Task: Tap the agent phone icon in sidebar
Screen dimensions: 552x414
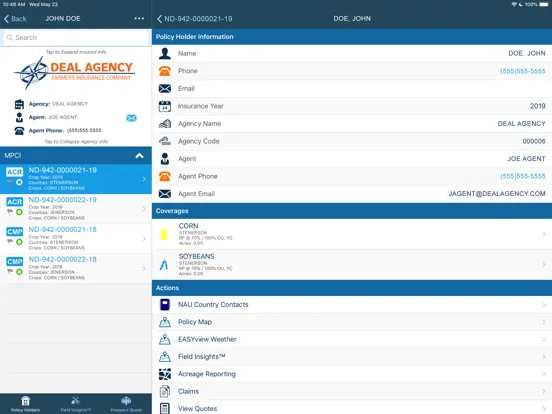Action: click(x=19, y=131)
